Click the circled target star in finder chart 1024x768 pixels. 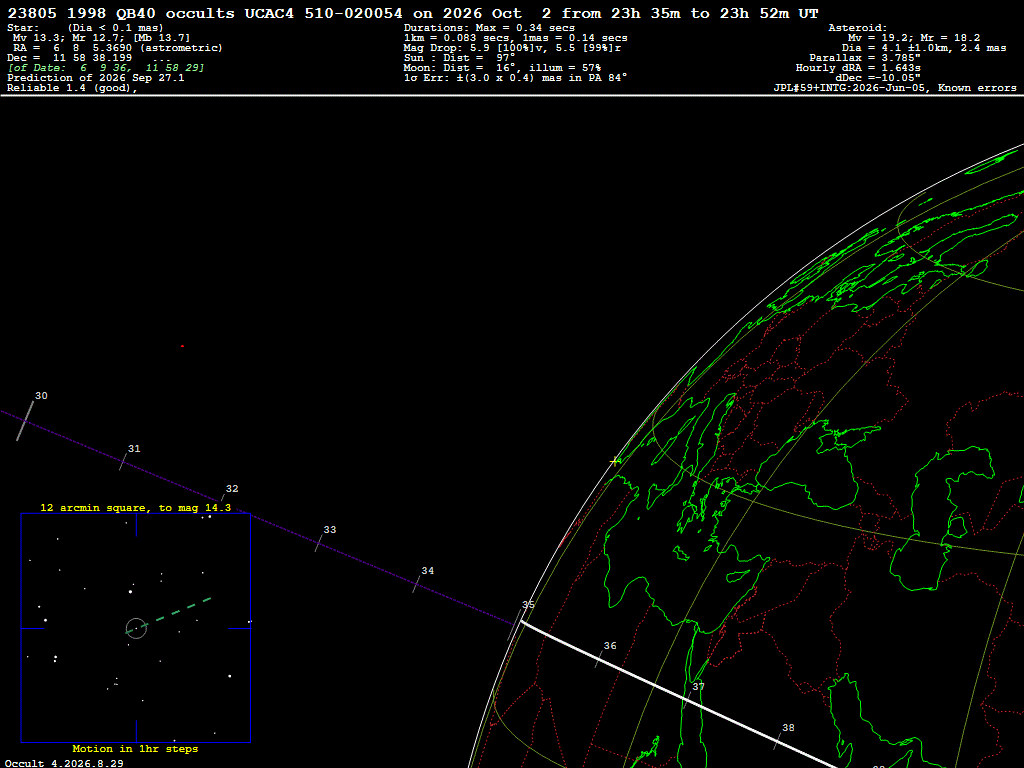[x=136, y=628]
